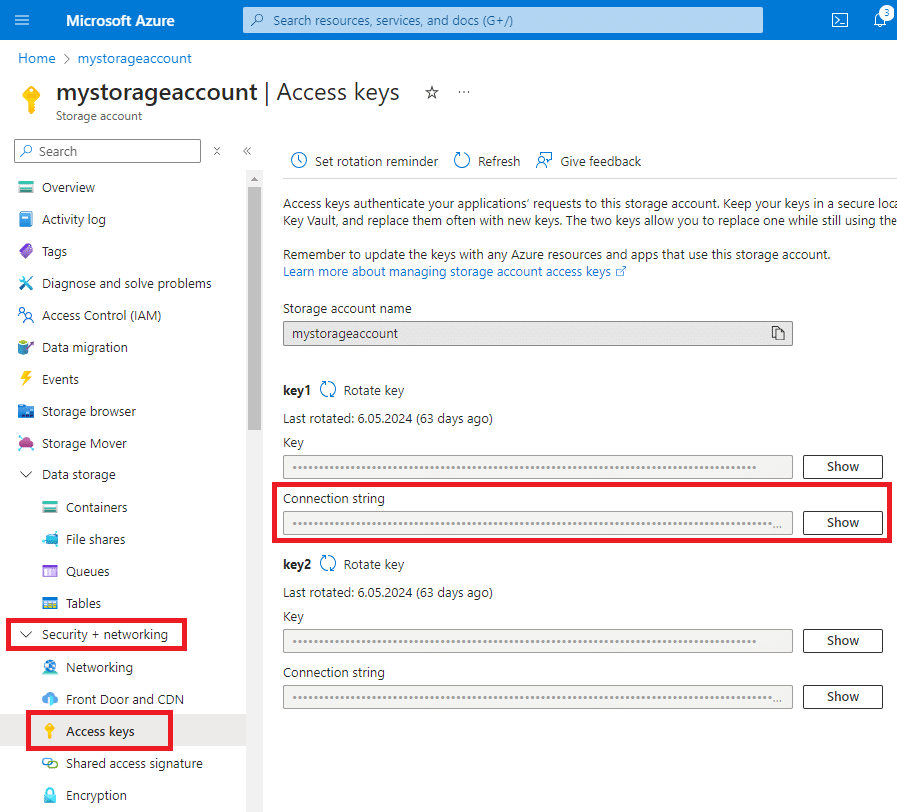Focus the sidebar Search field
The height and width of the screenshot is (812, 897).
pyautogui.click(x=108, y=151)
